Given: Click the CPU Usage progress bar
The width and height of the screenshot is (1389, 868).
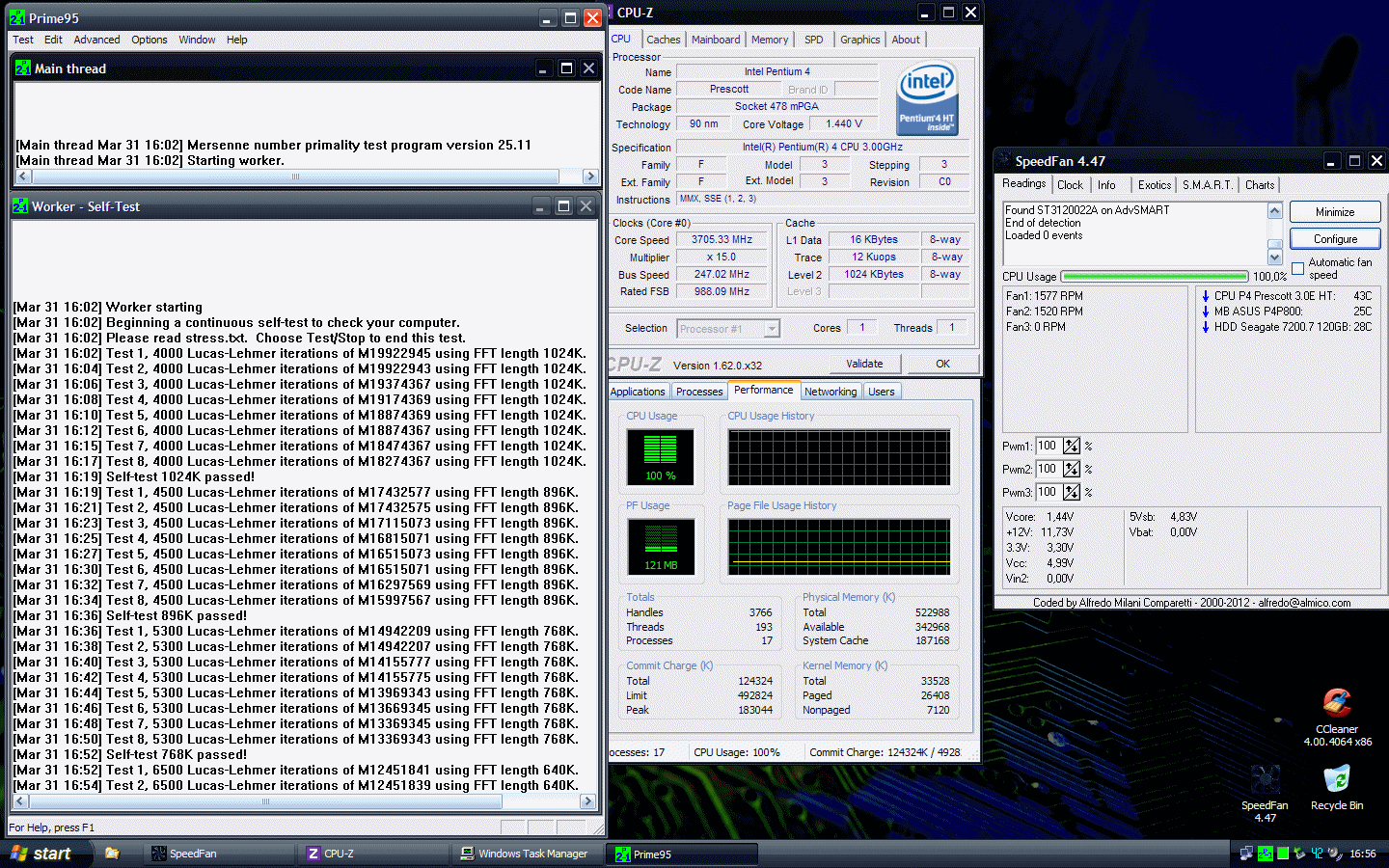Looking at the screenshot, I should click(1155, 277).
